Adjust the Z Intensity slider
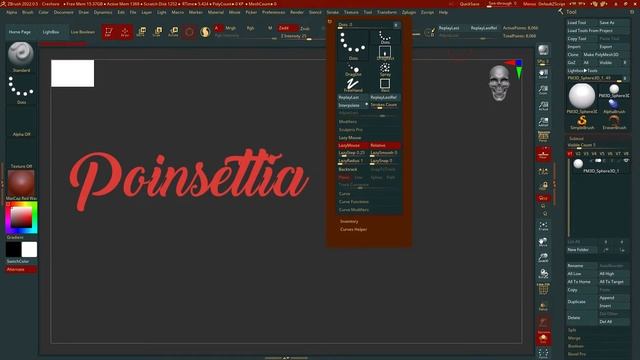Screen dimensions: 640x360 [301, 36]
